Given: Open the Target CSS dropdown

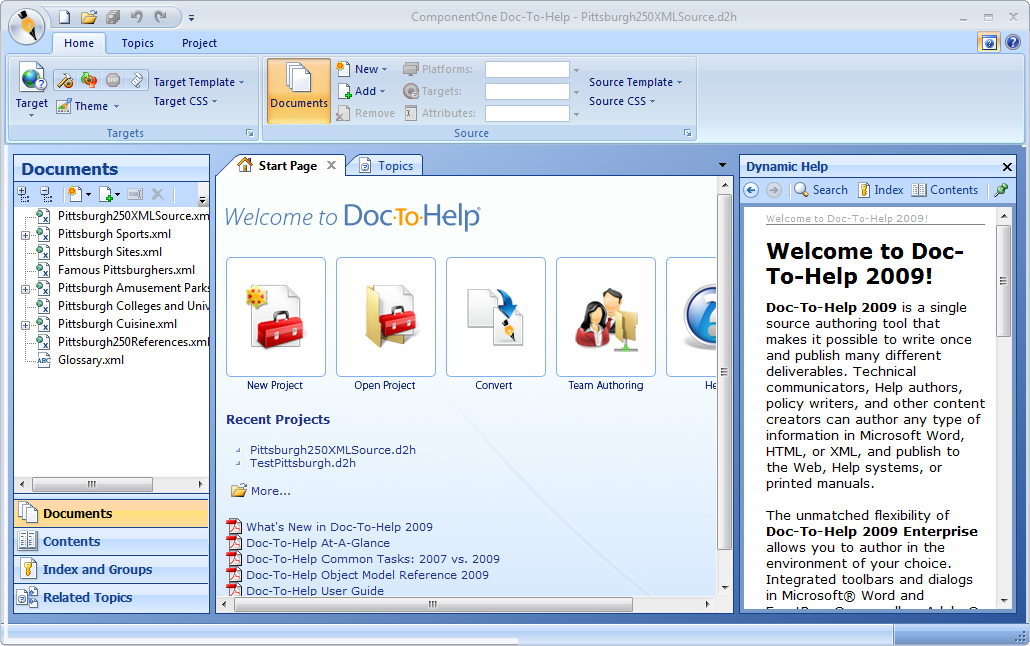Looking at the screenshot, I should click(x=185, y=101).
